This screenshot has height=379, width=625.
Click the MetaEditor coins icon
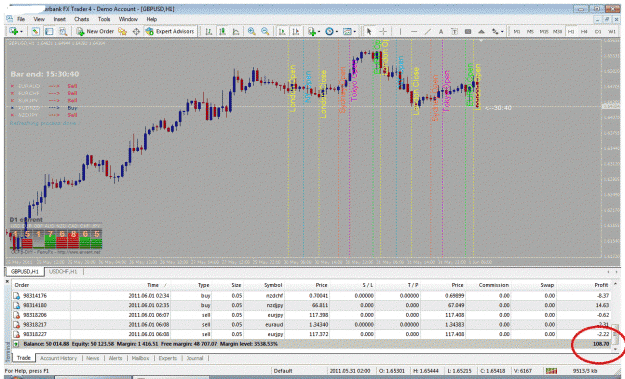coord(122,31)
